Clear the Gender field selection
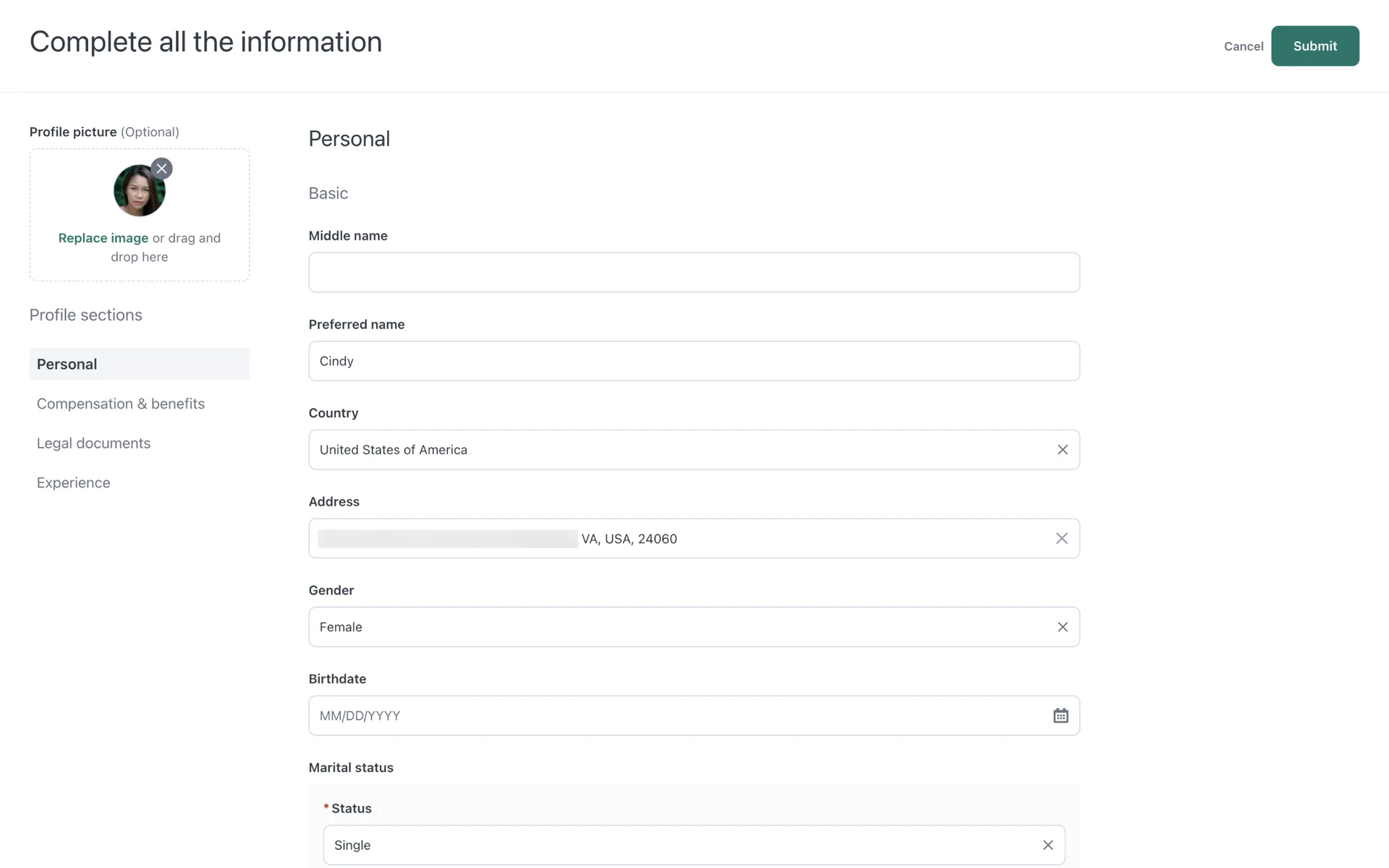This screenshot has width=1389, height=868. coord(1062,627)
